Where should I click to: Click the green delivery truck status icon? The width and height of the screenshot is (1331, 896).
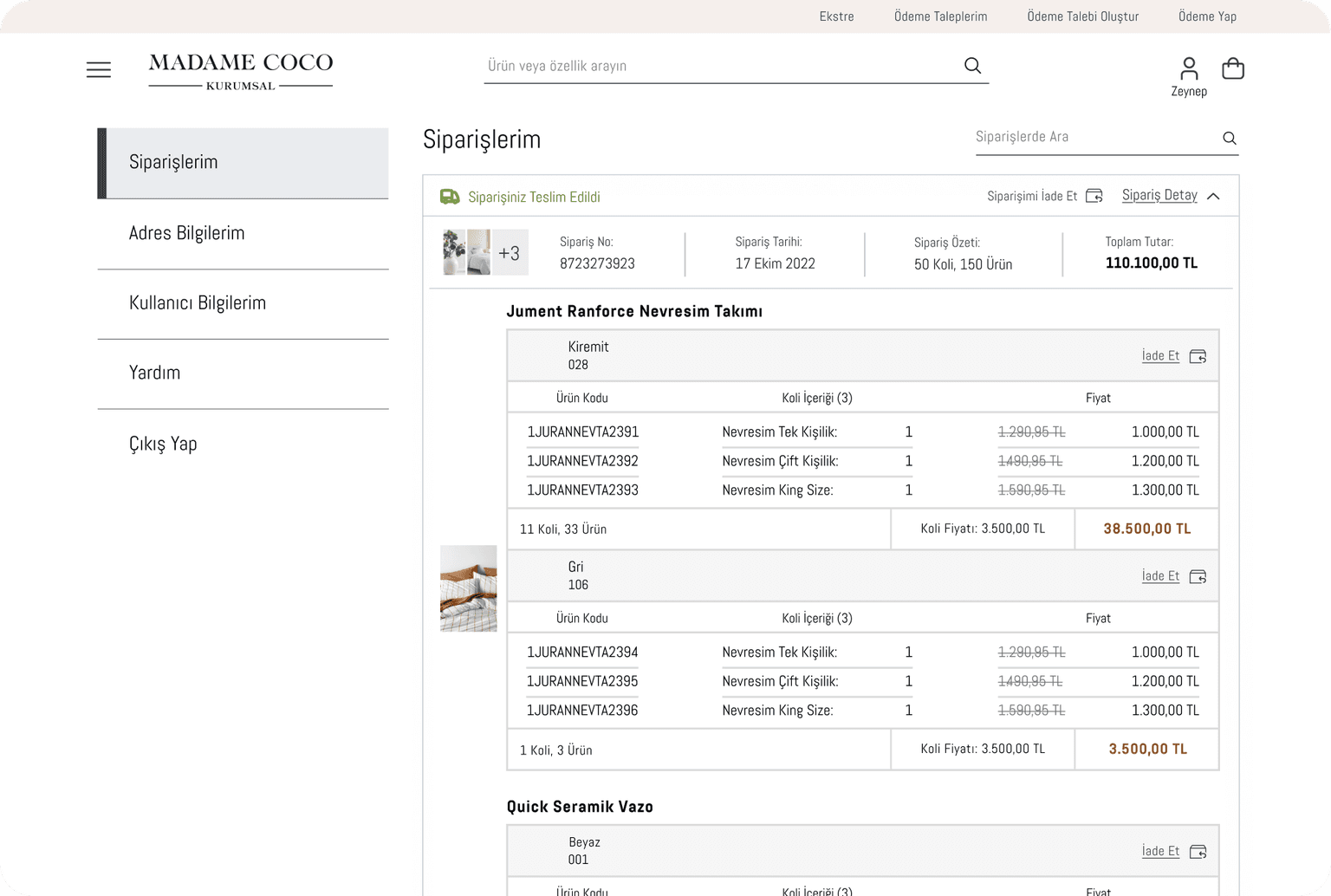pyautogui.click(x=449, y=196)
